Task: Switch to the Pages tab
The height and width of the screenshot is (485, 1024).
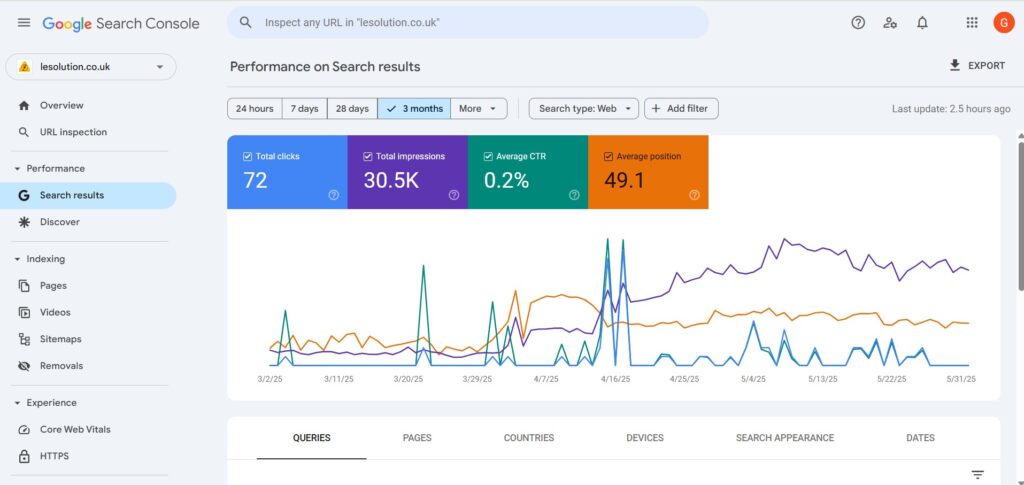Action: pos(417,438)
